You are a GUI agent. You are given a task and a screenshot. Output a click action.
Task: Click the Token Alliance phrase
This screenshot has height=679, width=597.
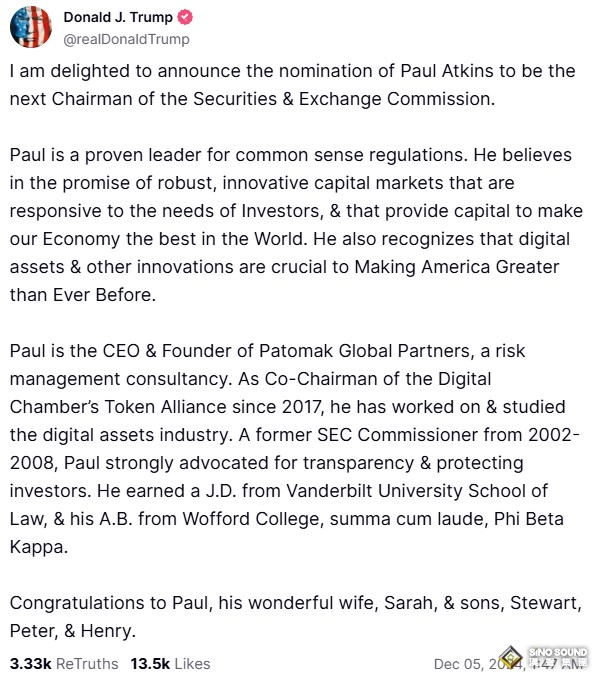[165, 407]
